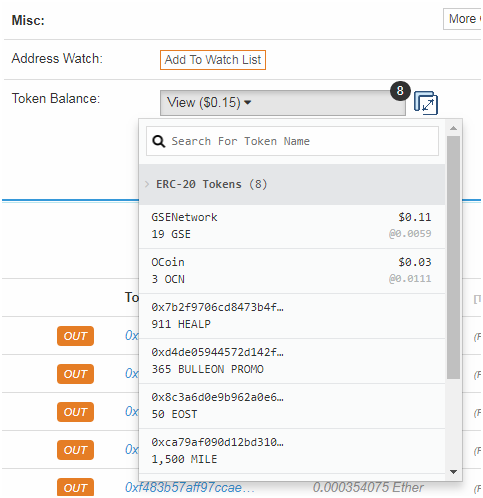The width and height of the screenshot is (483, 498).
Task: Open address link 0xf483b57aff97ccae…
Action: click(x=190, y=488)
